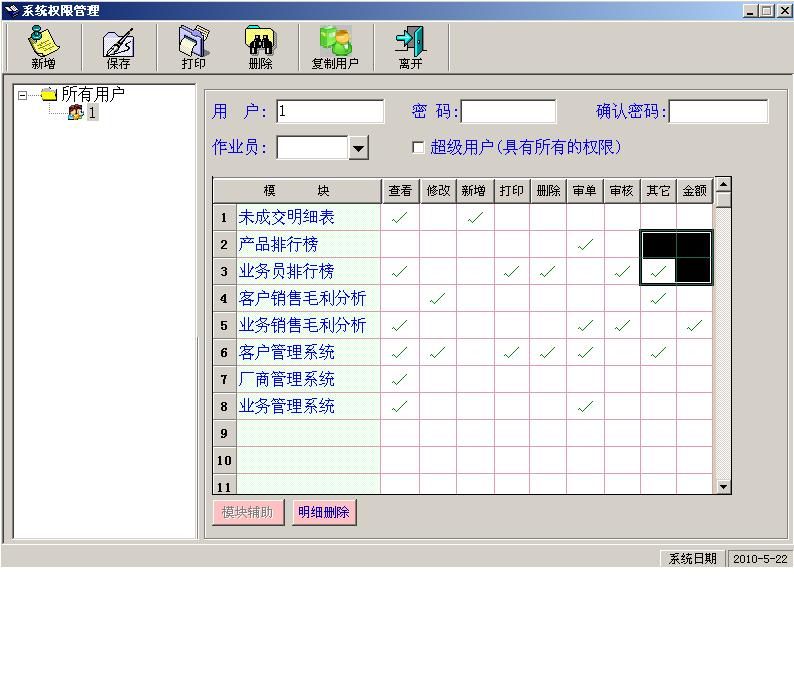Click the 离开 (Exit) door icon
794x683 pixels.
click(x=411, y=48)
